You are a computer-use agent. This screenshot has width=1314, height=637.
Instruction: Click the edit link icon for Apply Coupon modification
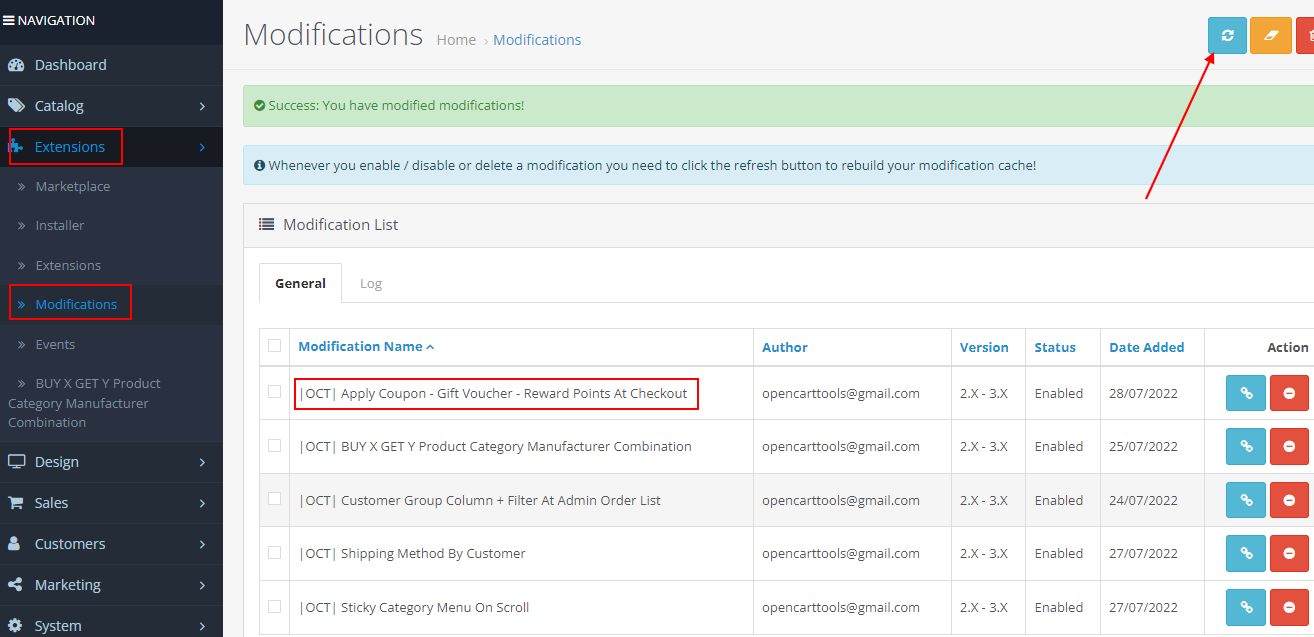click(x=1245, y=393)
